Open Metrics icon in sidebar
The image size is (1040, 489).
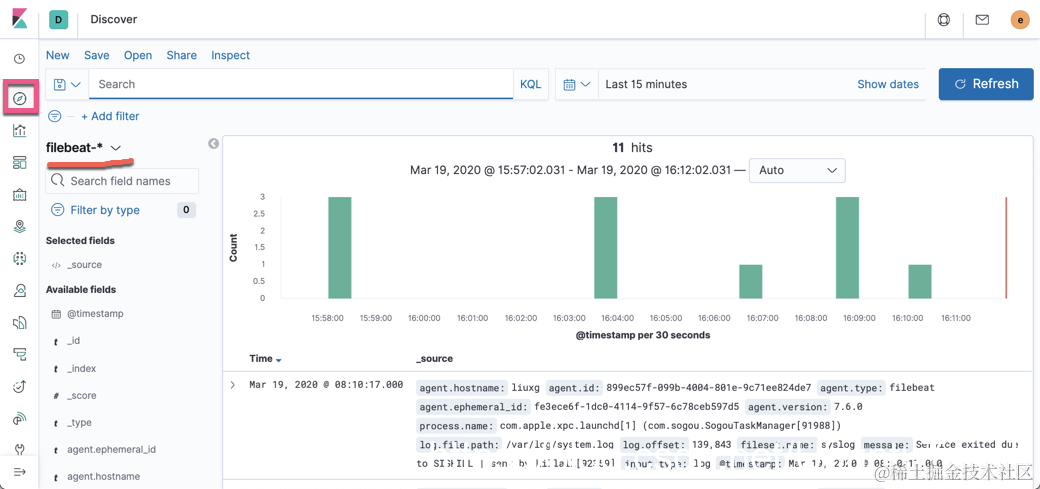20,291
